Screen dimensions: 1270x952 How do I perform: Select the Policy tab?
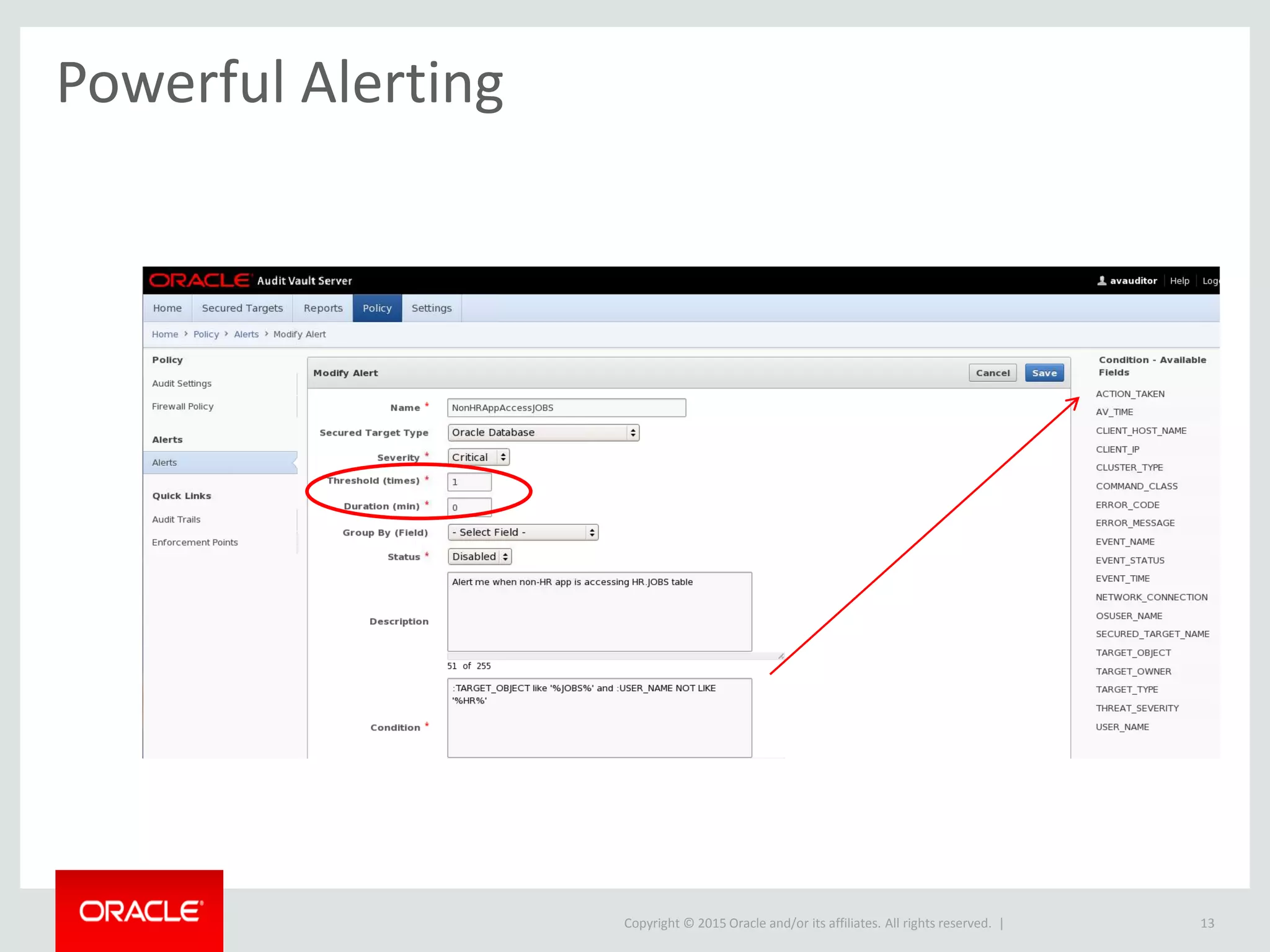coord(377,308)
